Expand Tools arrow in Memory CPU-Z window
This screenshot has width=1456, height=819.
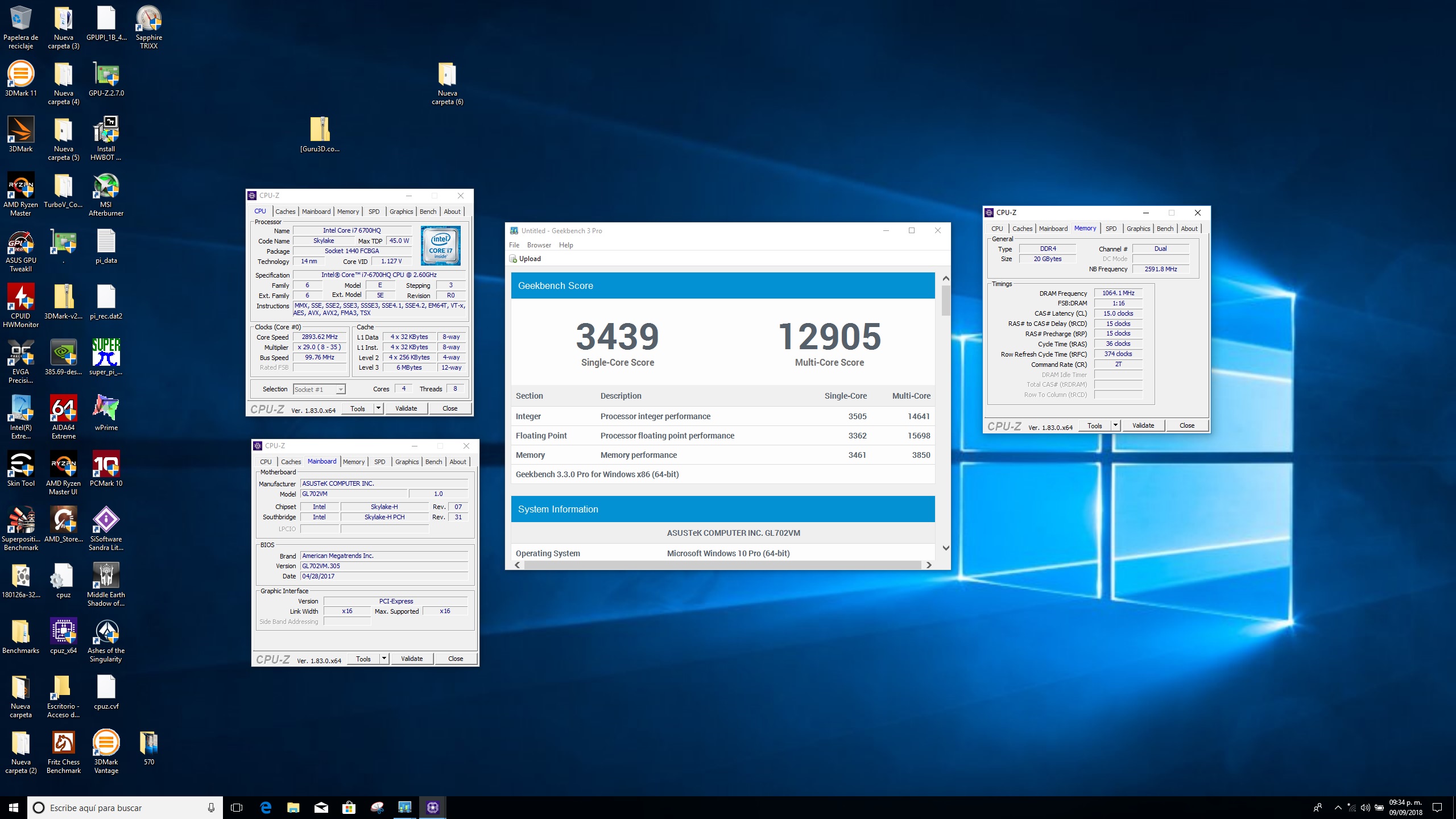coord(1115,425)
